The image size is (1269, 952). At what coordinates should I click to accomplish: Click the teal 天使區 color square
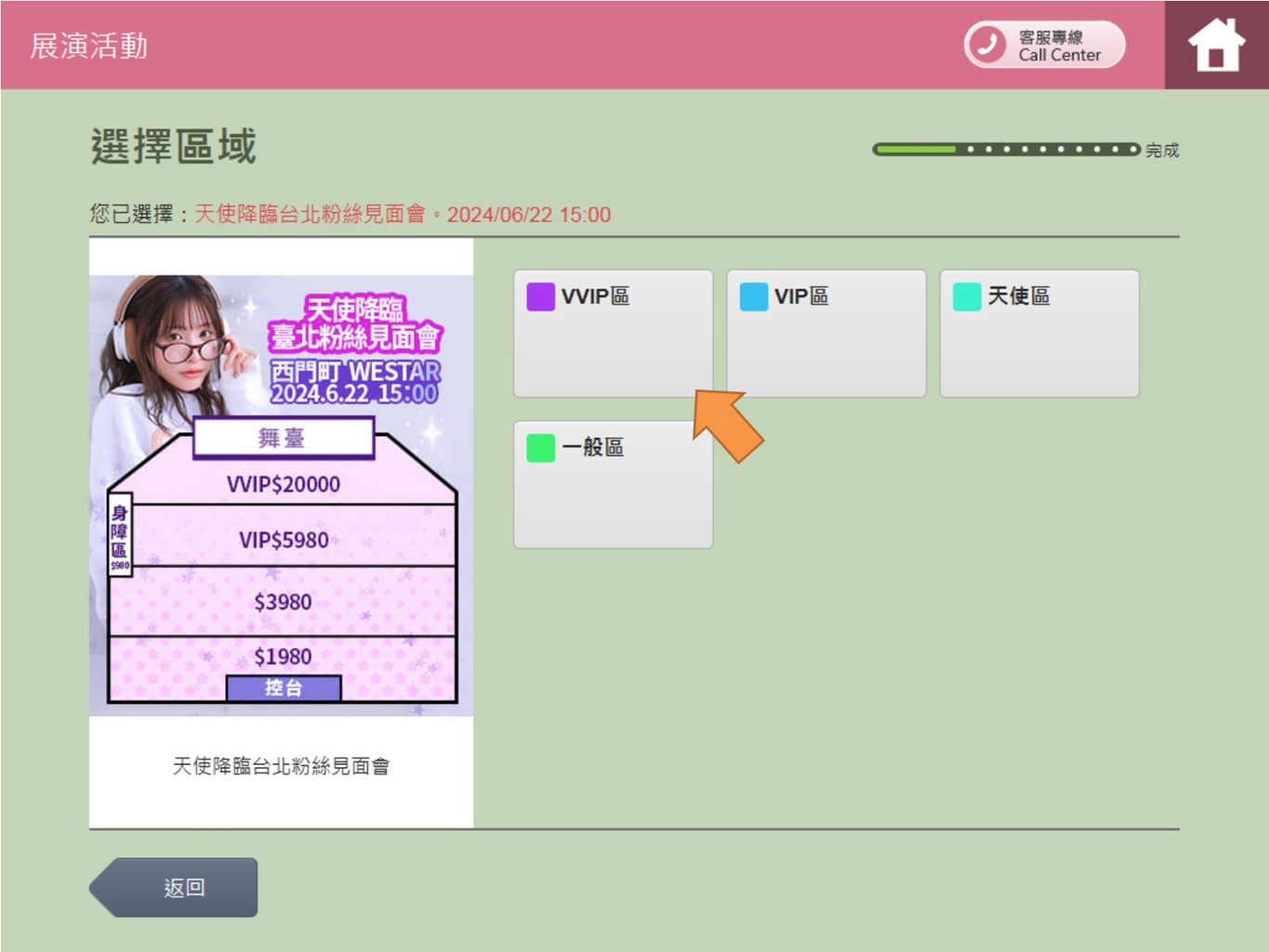[967, 297]
